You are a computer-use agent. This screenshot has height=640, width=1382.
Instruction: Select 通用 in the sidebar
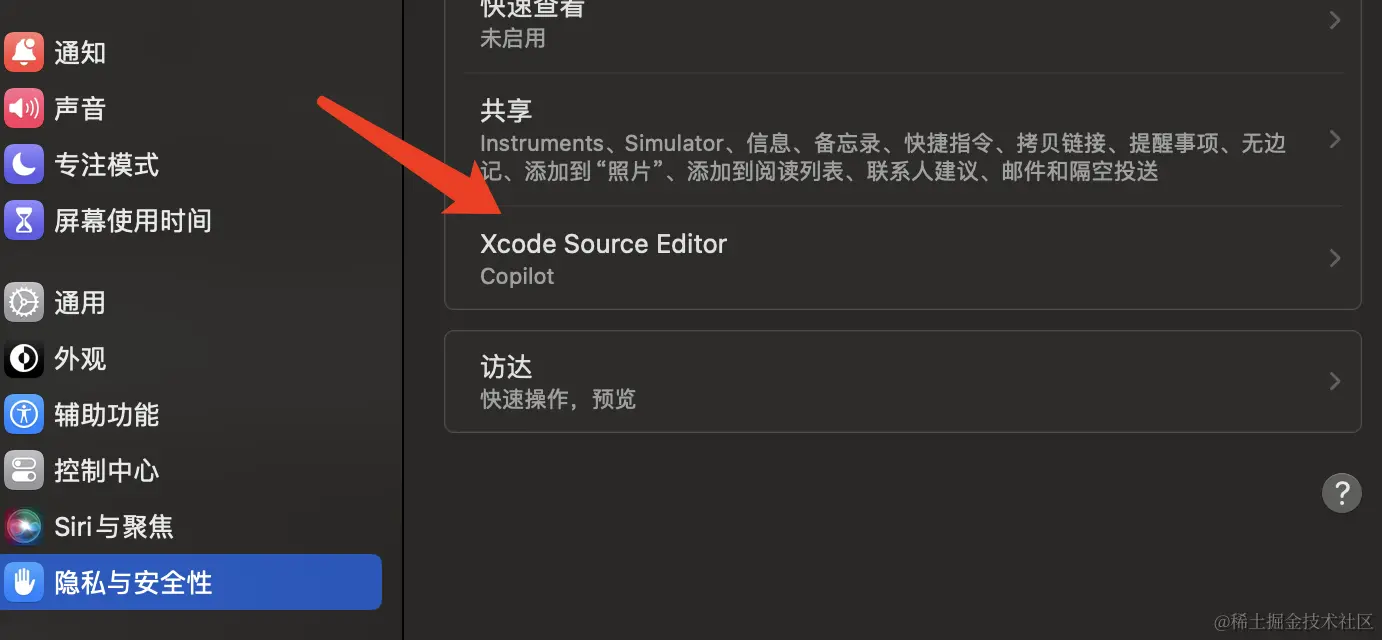[191, 302]
